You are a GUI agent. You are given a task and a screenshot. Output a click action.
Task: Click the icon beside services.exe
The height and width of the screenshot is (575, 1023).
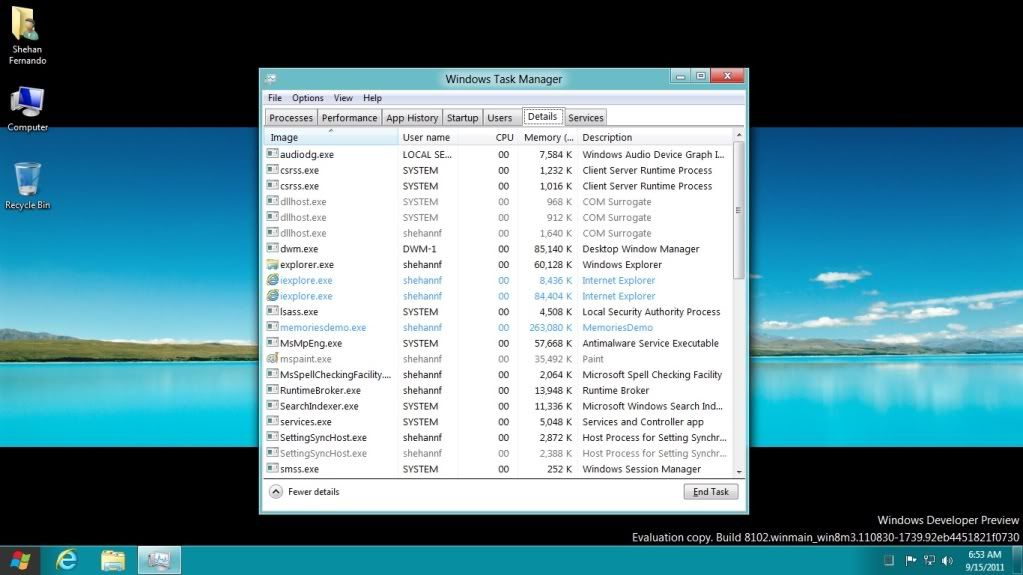tap(272, 422)
